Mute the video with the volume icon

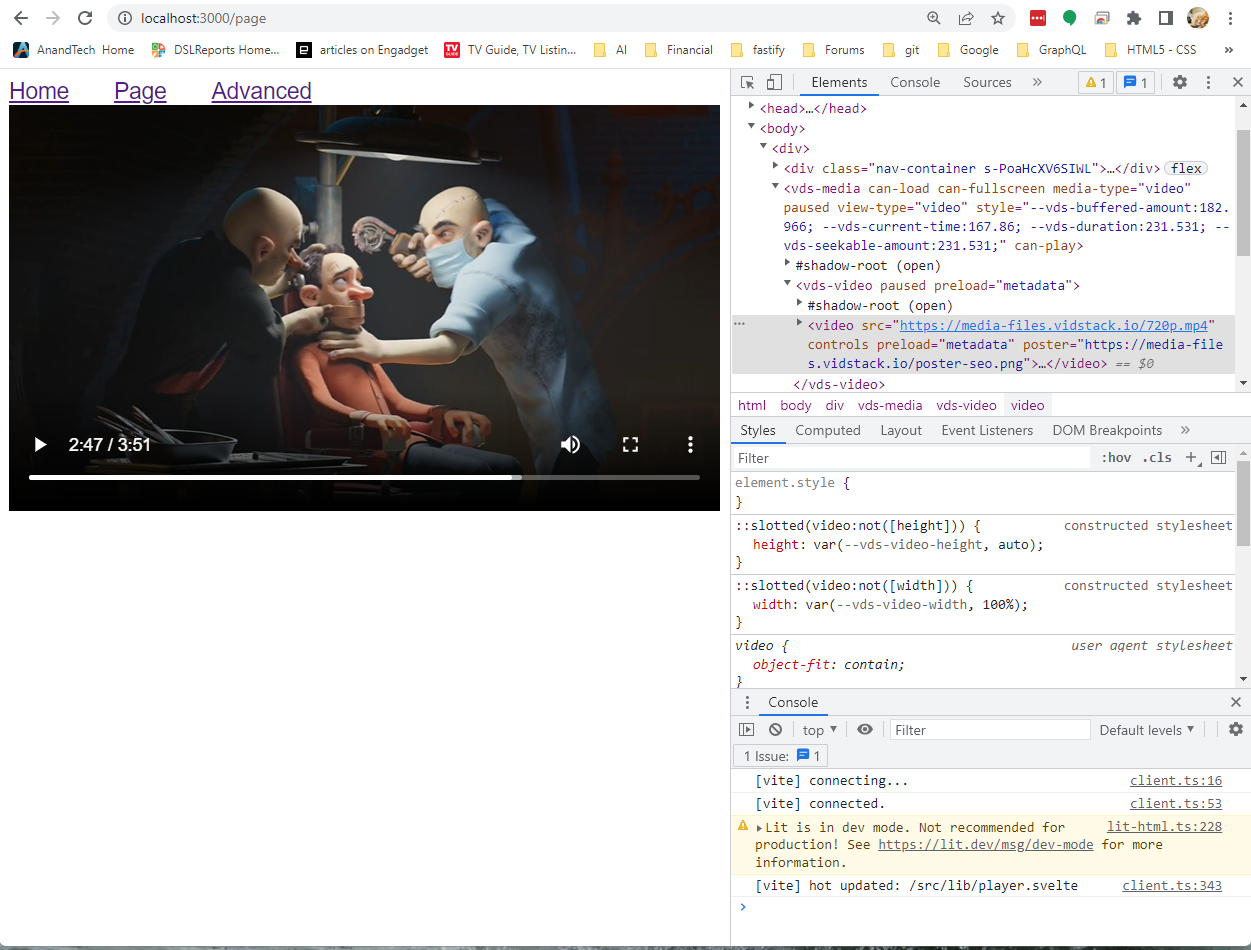[x=570, y=444]
